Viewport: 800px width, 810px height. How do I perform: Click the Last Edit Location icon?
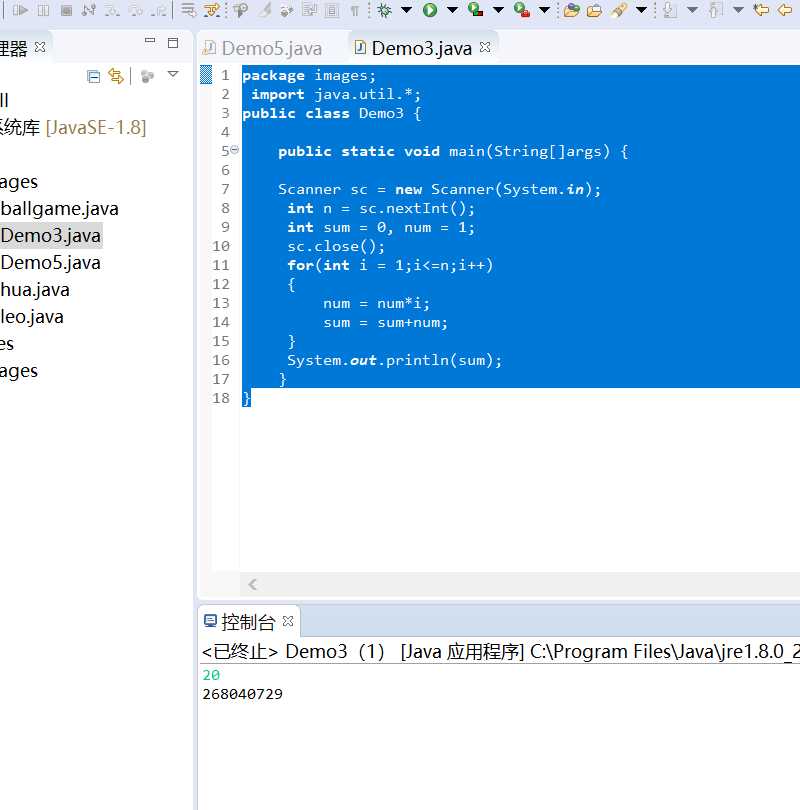click(761, 10)
